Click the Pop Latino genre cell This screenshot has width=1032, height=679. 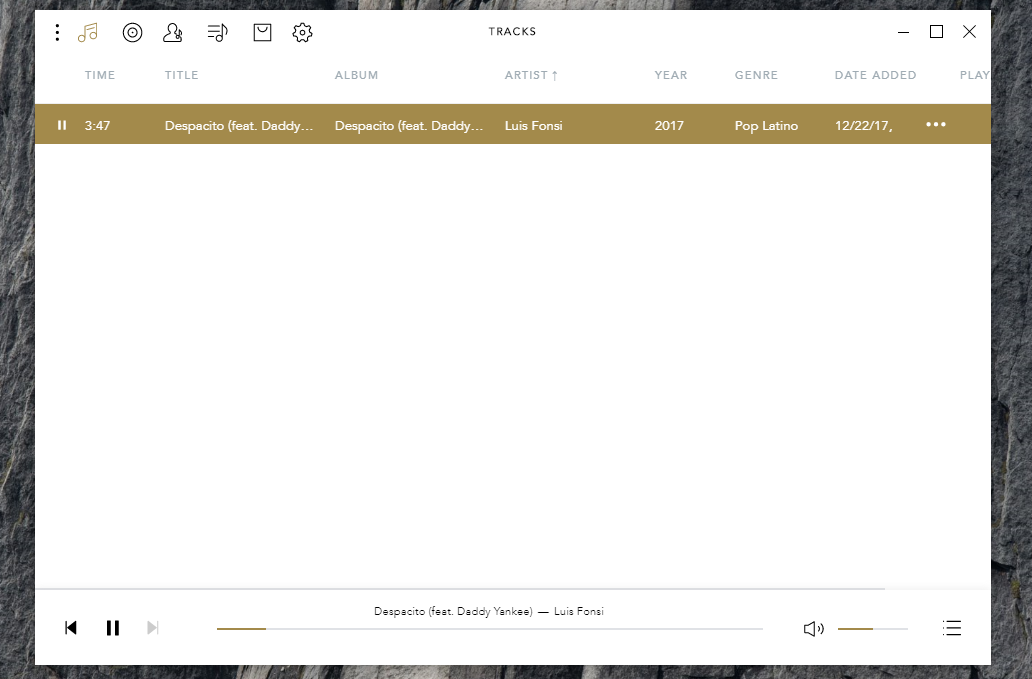[x=766, y=126]
